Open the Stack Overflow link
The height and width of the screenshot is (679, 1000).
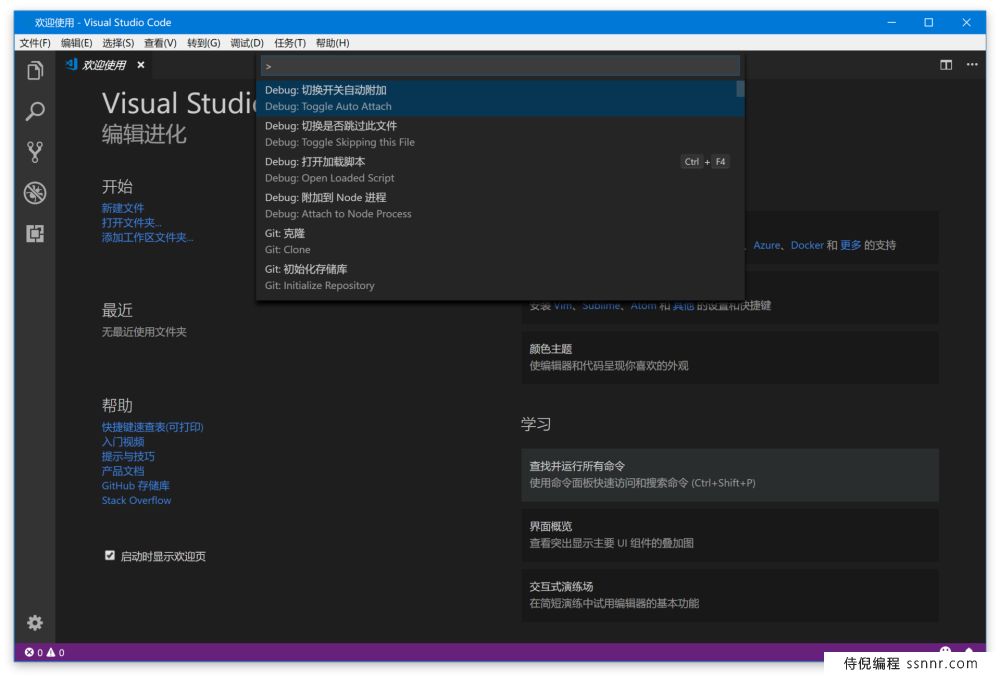136,500
